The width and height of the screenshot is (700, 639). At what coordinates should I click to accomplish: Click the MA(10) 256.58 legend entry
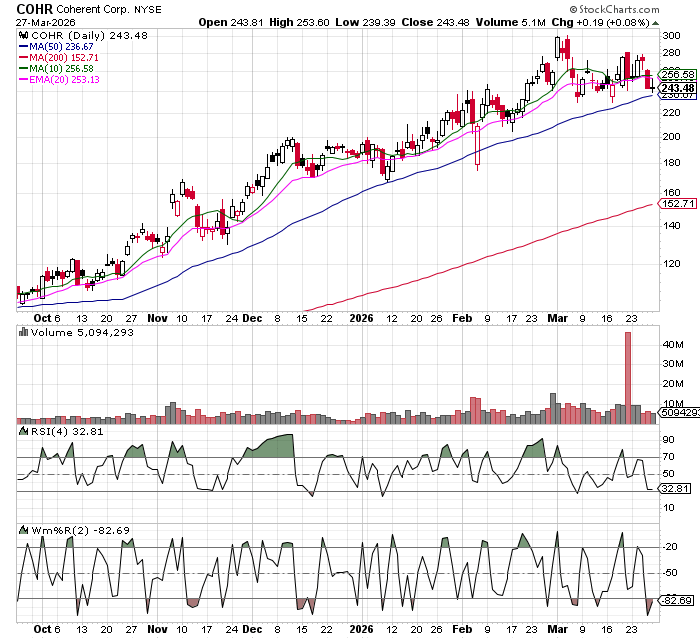[x=56, y=69]
